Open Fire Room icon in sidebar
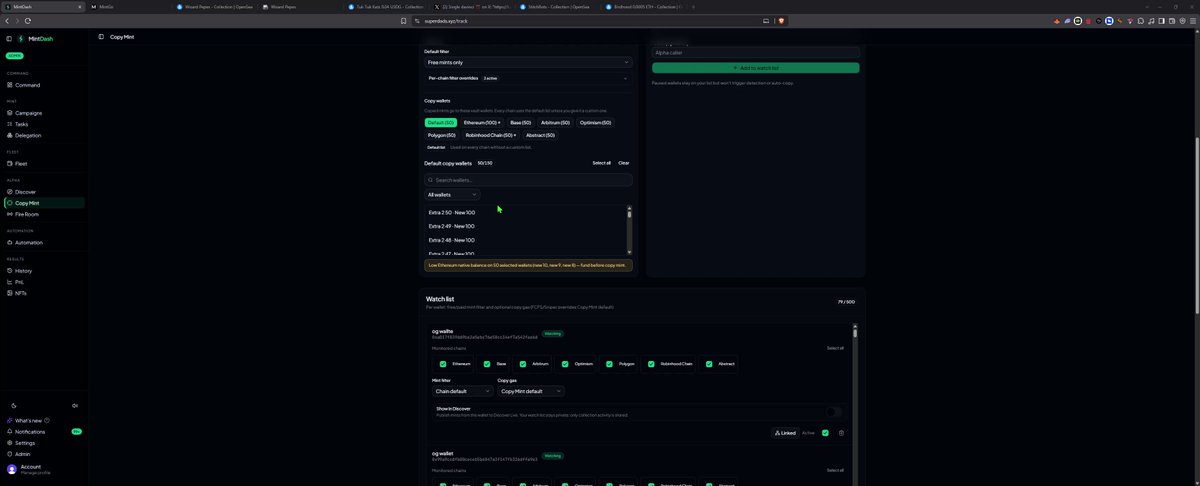 point(9,214)
